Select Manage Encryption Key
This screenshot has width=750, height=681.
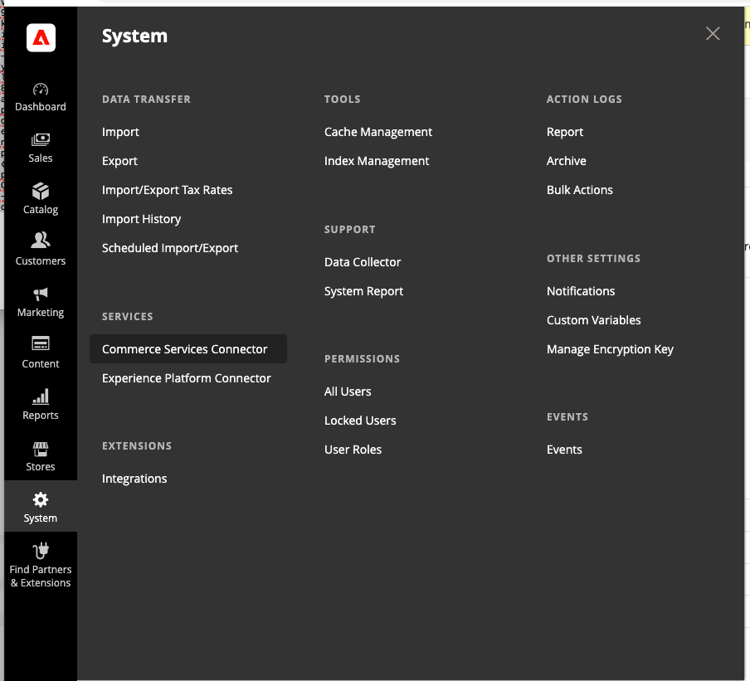[x=610, y=350]
